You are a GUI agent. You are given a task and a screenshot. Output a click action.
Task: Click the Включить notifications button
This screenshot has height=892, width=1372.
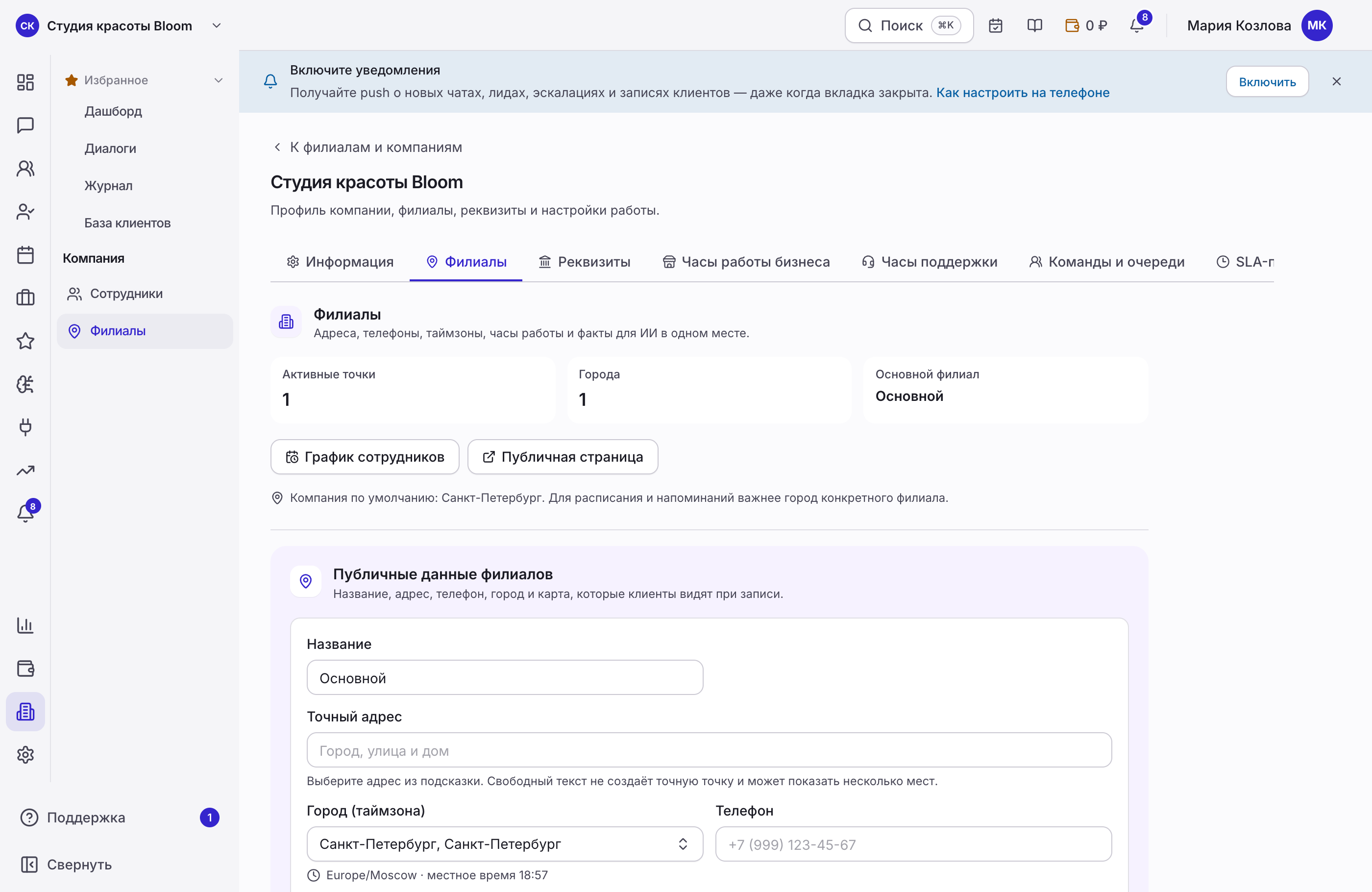click(x=1267, y=82)
